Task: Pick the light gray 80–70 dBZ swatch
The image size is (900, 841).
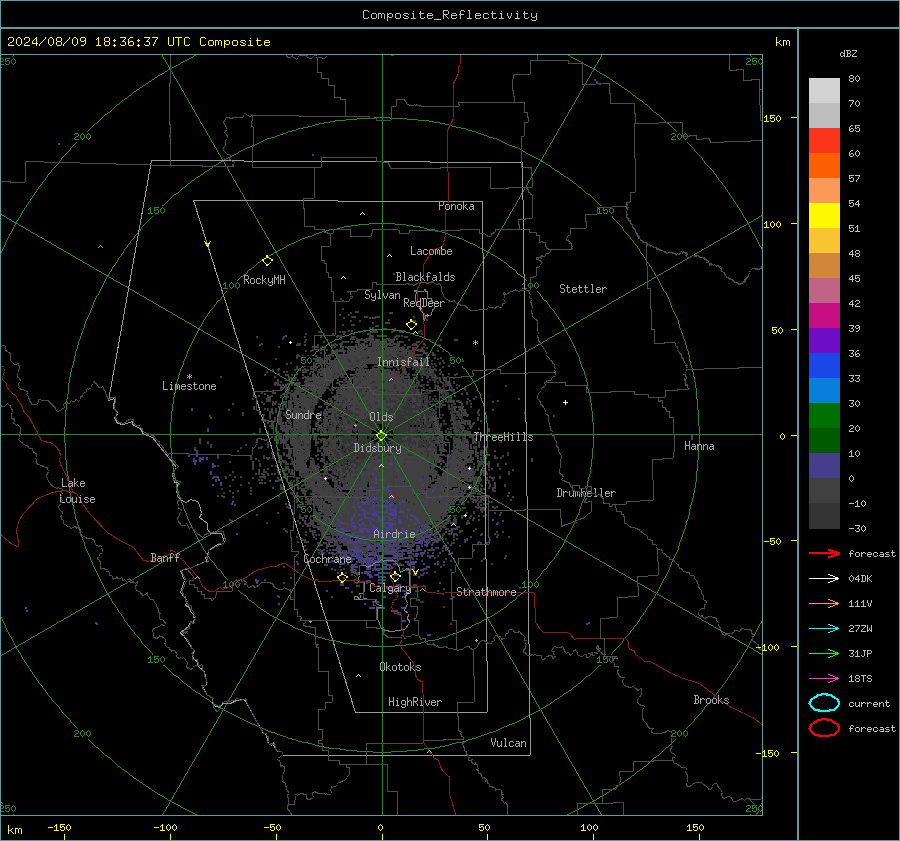Action: coord(824,90)
